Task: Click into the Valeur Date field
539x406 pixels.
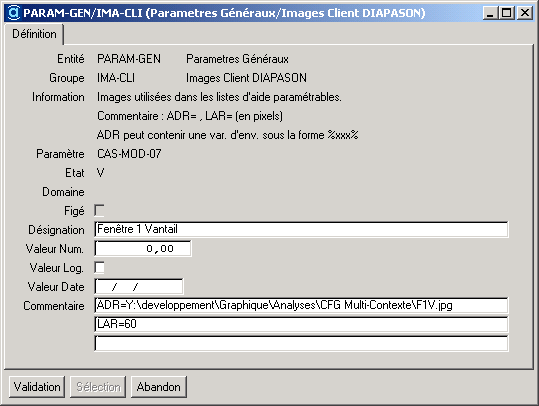Action: pos(139,287)
